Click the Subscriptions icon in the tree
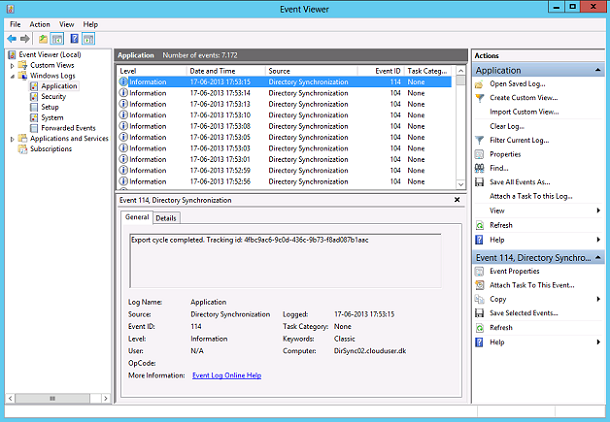610x422 pixels. tap(23, 149)
